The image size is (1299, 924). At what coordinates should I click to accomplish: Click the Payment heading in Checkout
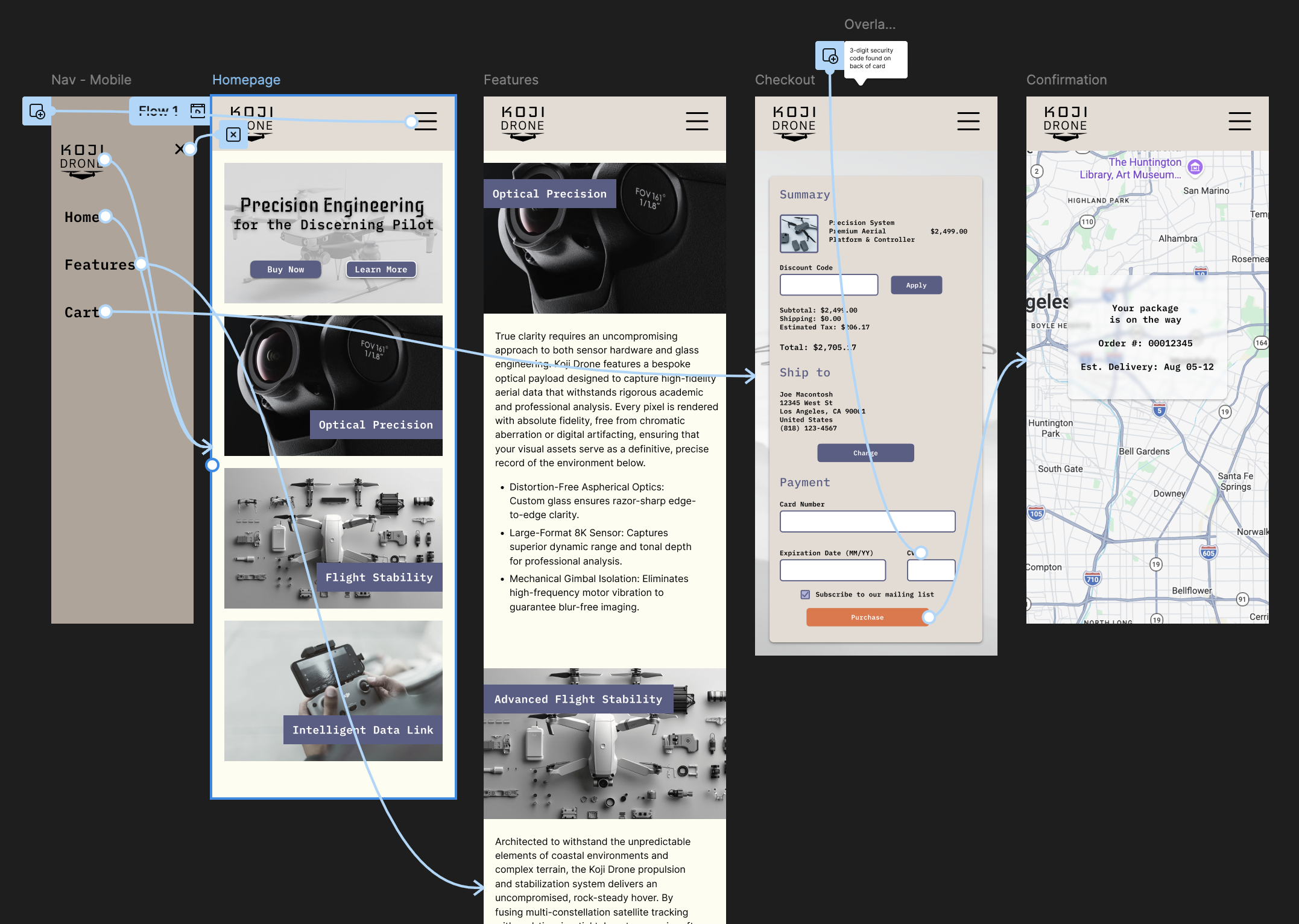point(804,482)
